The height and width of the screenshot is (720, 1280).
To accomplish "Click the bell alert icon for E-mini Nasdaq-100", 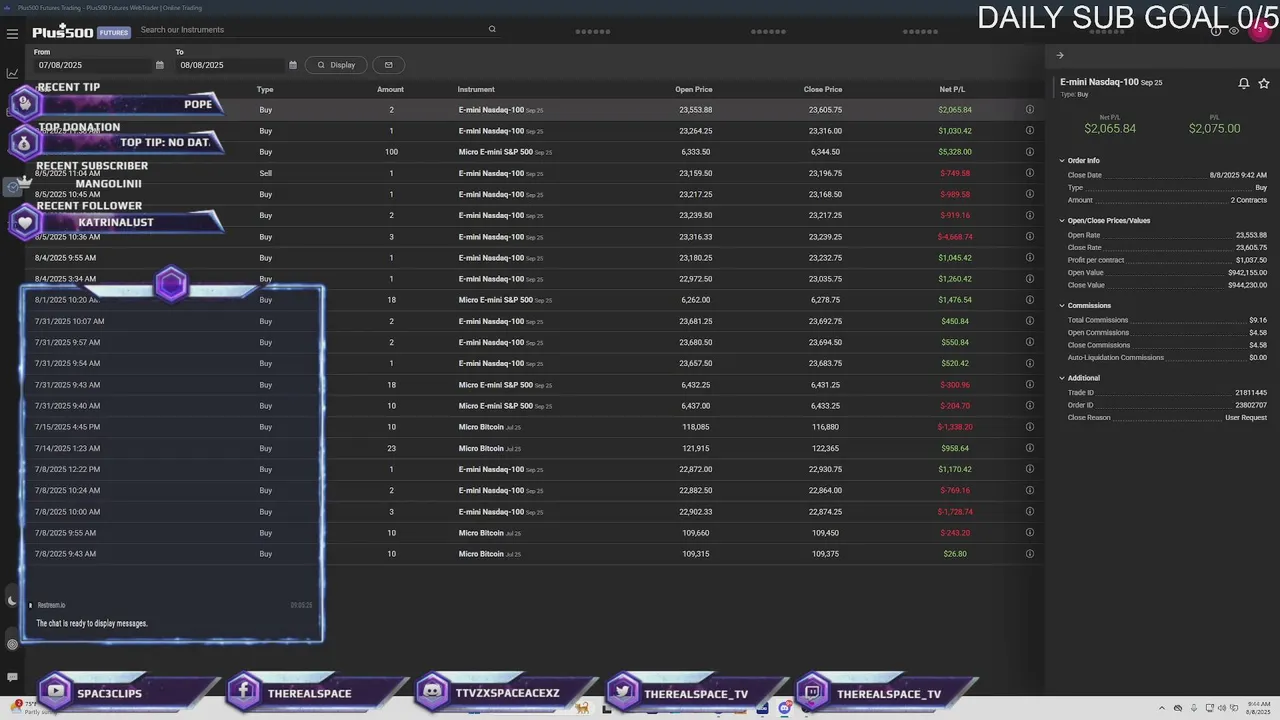I will [1244, 83].
